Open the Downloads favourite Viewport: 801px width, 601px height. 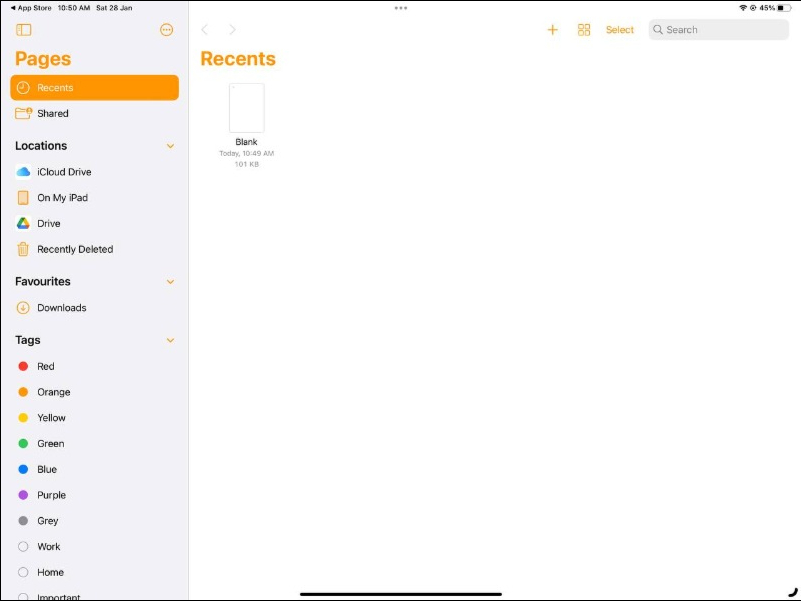click(x=95, y=308)
